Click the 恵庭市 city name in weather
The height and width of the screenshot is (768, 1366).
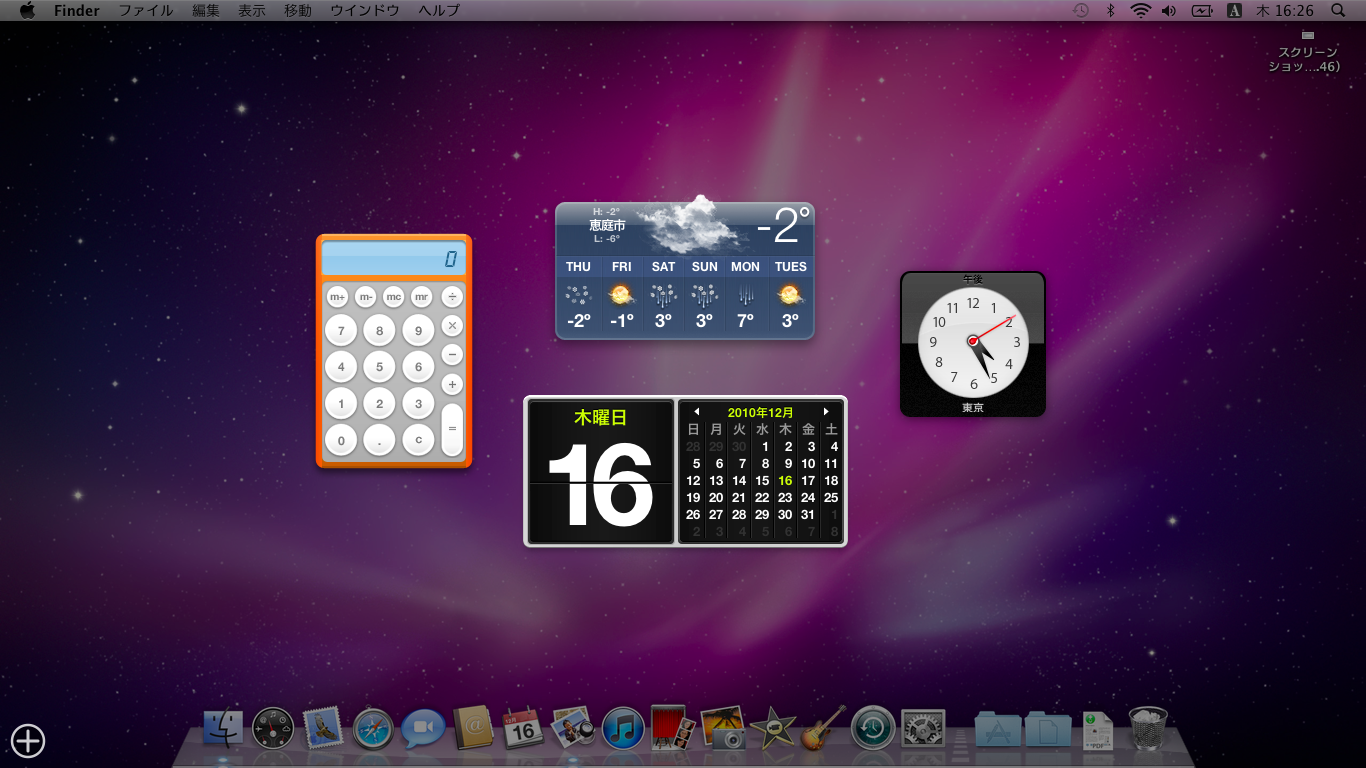(607, 225)
